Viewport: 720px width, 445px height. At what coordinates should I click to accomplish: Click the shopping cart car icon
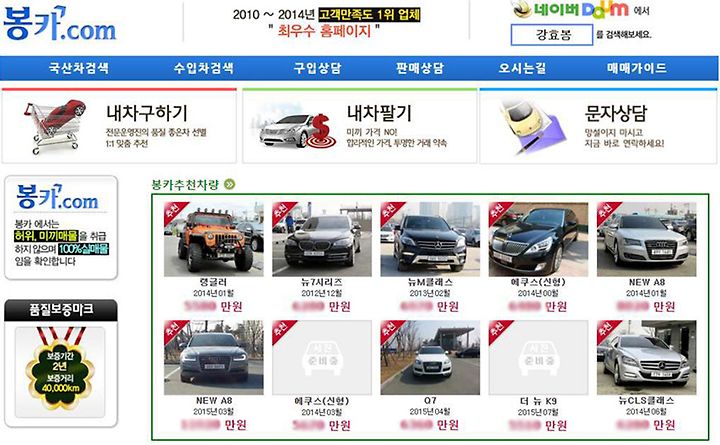point(55,126)
